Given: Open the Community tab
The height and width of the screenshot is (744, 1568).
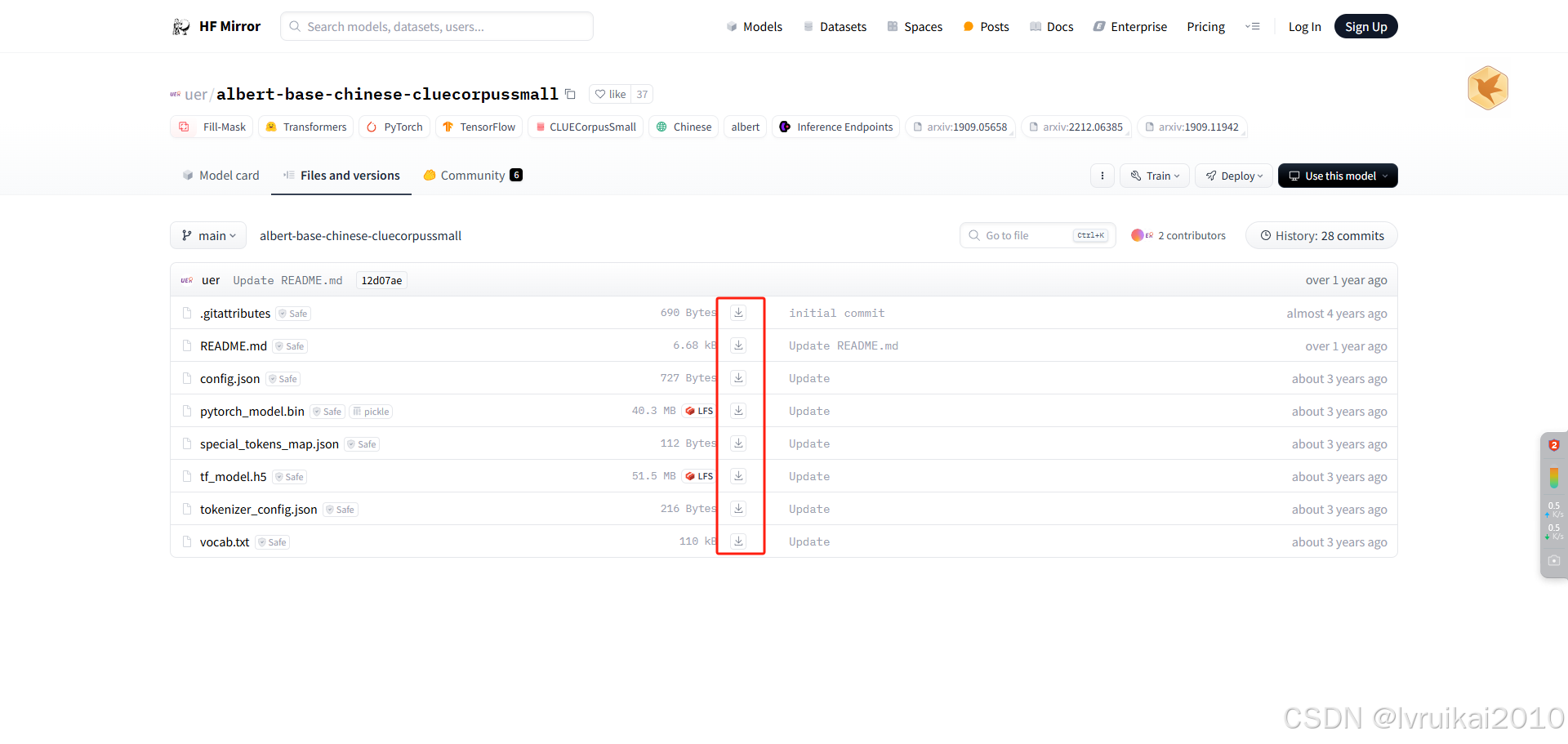Looking at the screenshot, I should tap(473, 176).
